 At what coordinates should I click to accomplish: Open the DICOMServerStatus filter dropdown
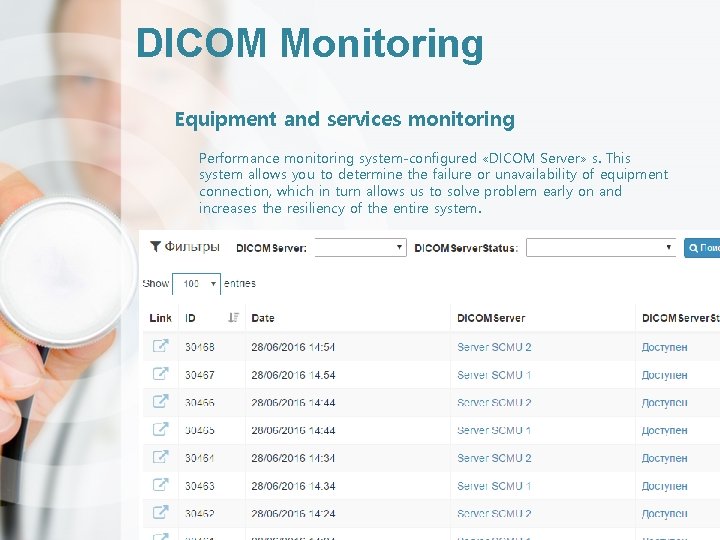601,248
